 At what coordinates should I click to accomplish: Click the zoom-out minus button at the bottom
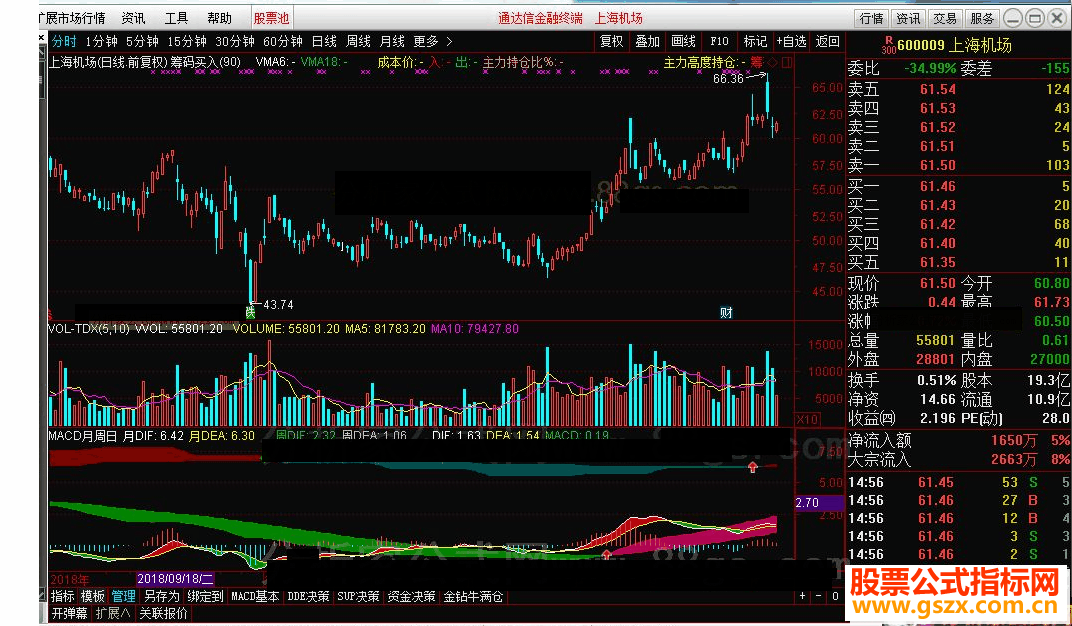pyautogui.click(x=819, y=596)
